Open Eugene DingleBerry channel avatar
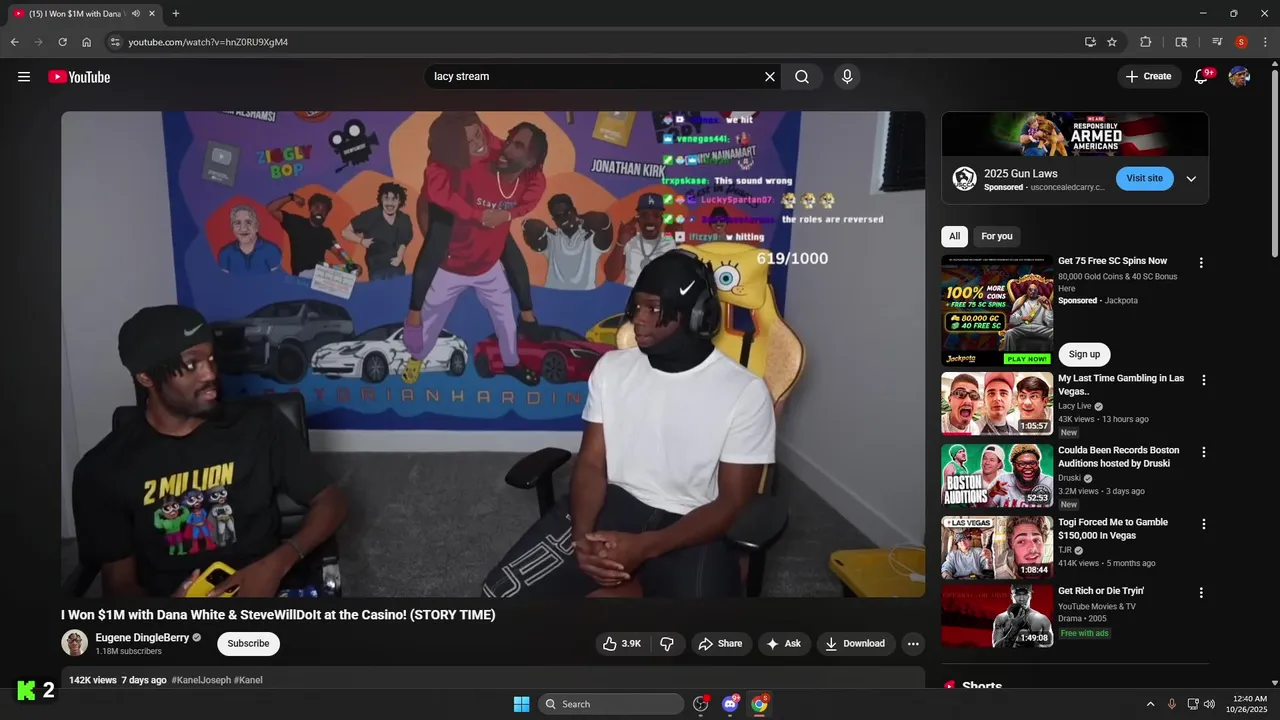 click(75, 643)
